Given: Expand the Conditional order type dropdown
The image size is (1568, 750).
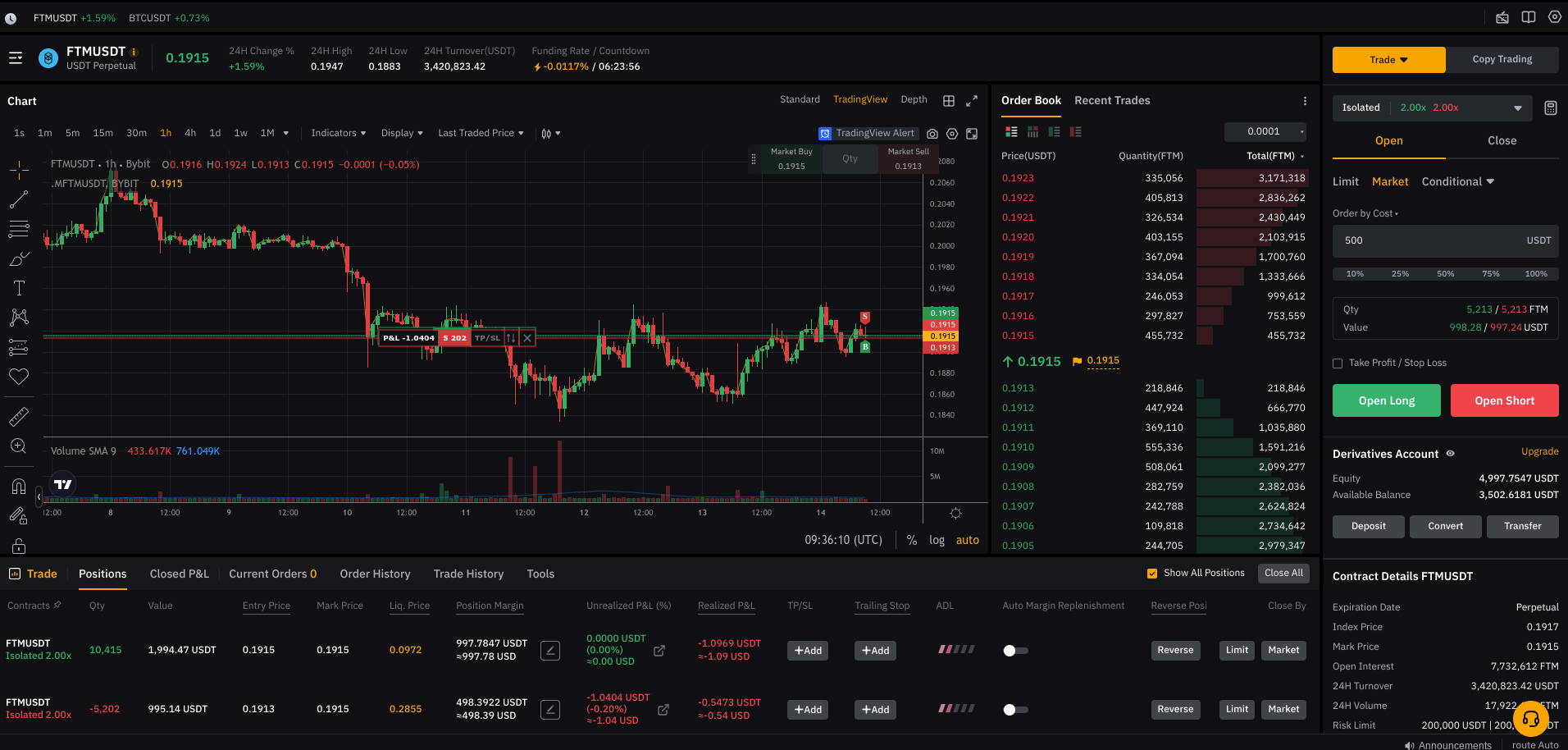Looking at the screenshot, I should (1458, 181).
